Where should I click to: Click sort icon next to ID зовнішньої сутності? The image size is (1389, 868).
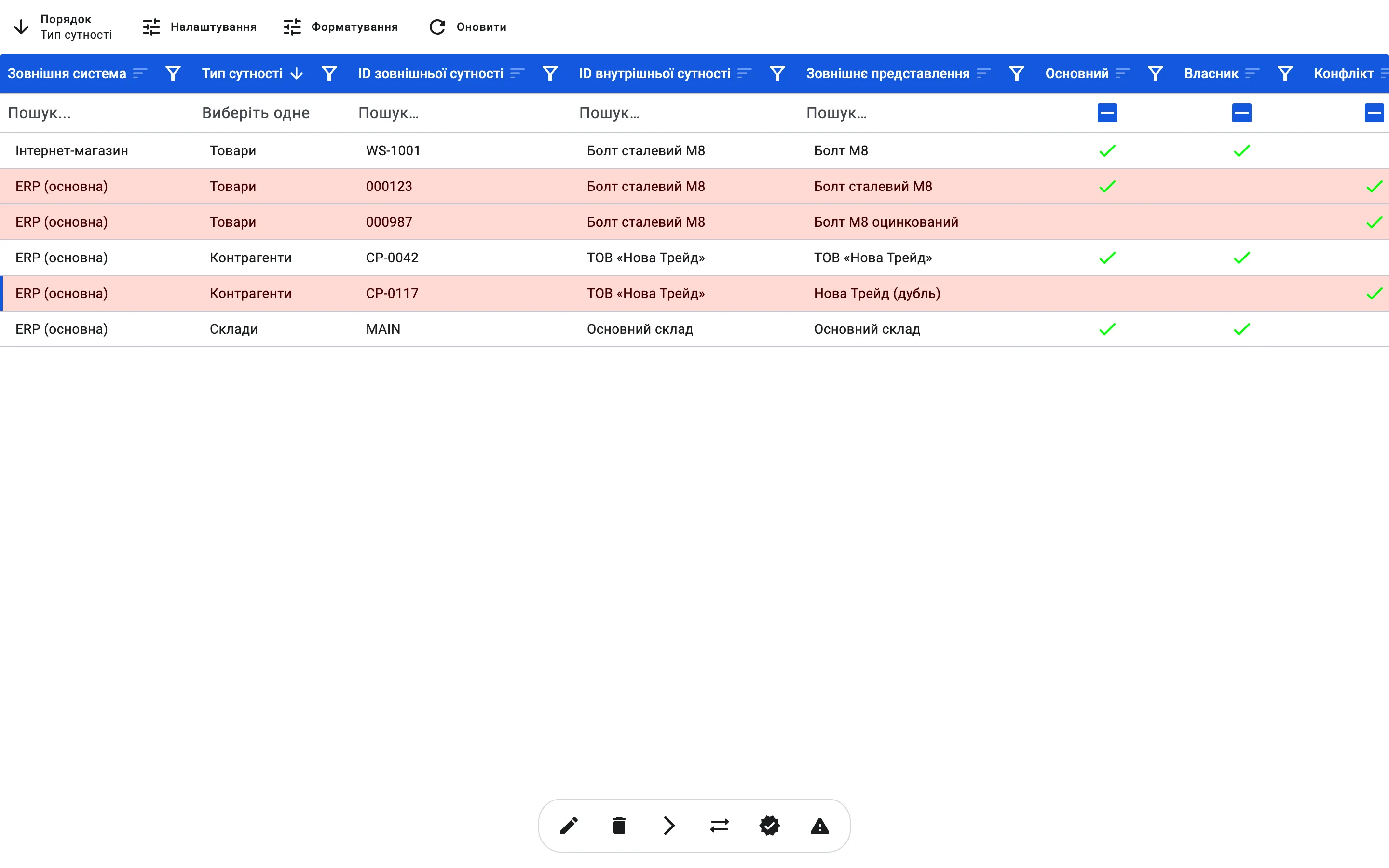(x=517, y=73)
